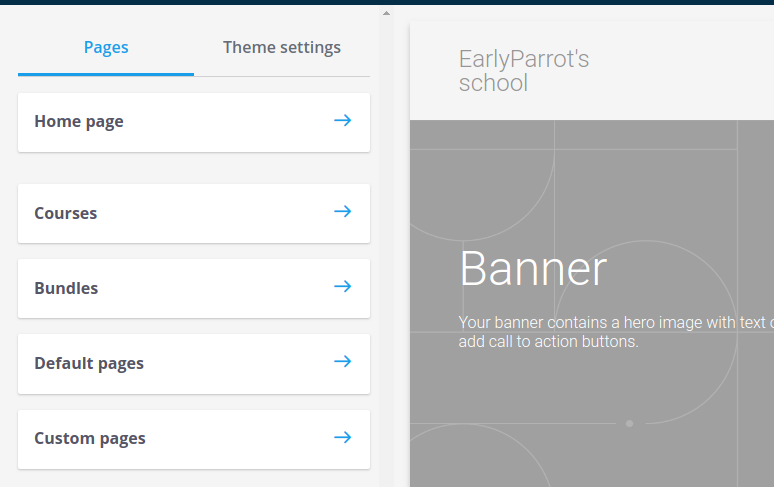The image size is (774, 487).
Task: Open the Theme settings tab
Action: [x=282, y=47]
